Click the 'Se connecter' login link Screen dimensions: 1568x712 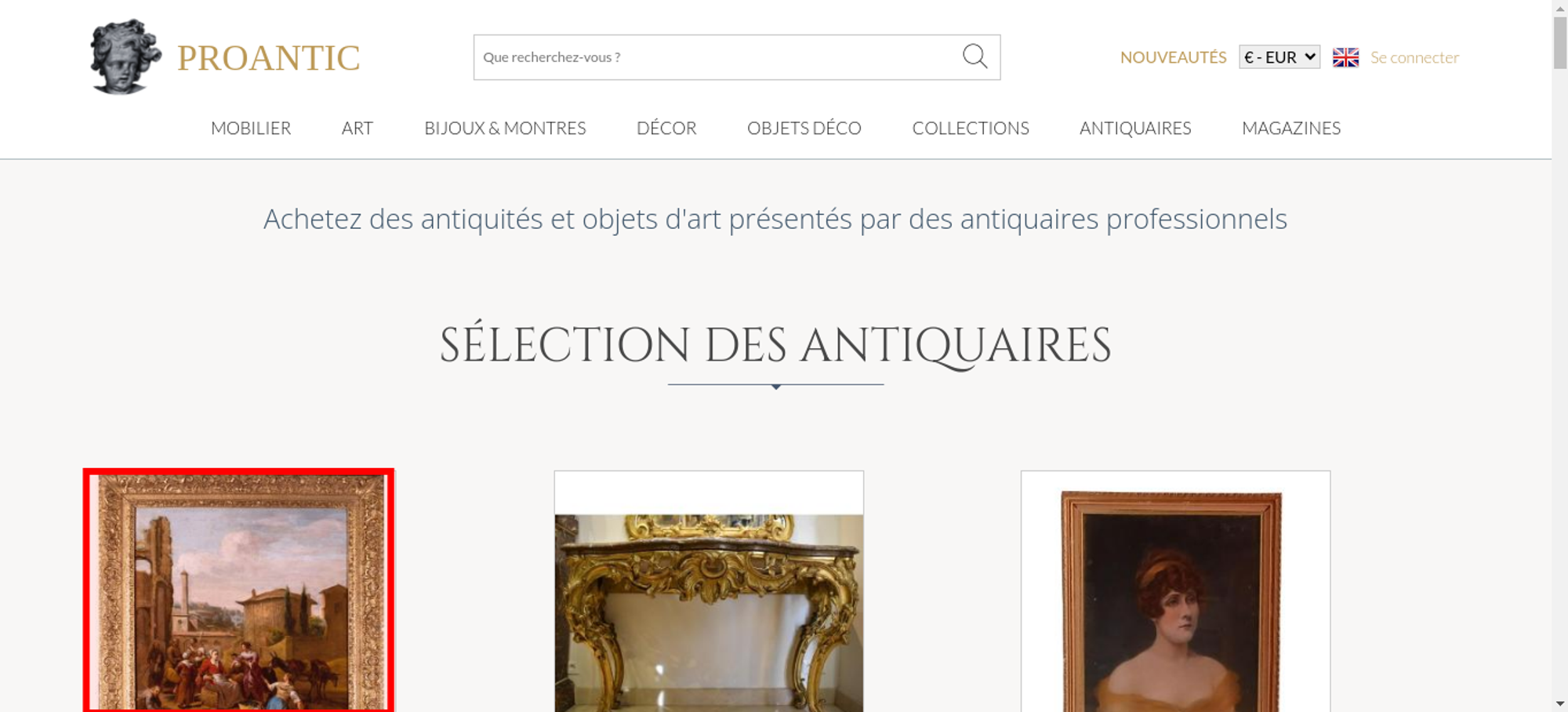click(1414, 57)
